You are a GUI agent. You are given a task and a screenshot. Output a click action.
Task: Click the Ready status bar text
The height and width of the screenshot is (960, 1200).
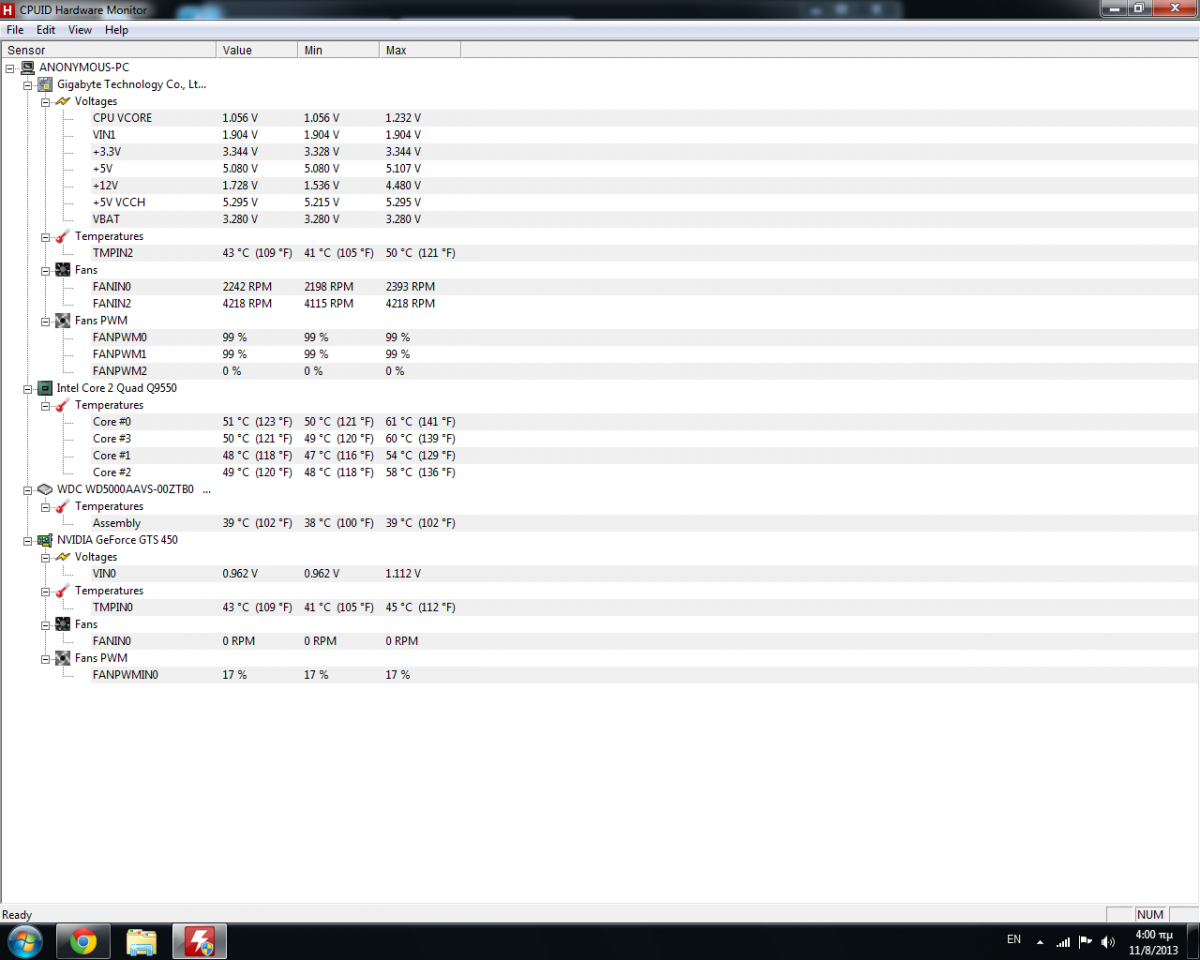[x=17, y=915]
